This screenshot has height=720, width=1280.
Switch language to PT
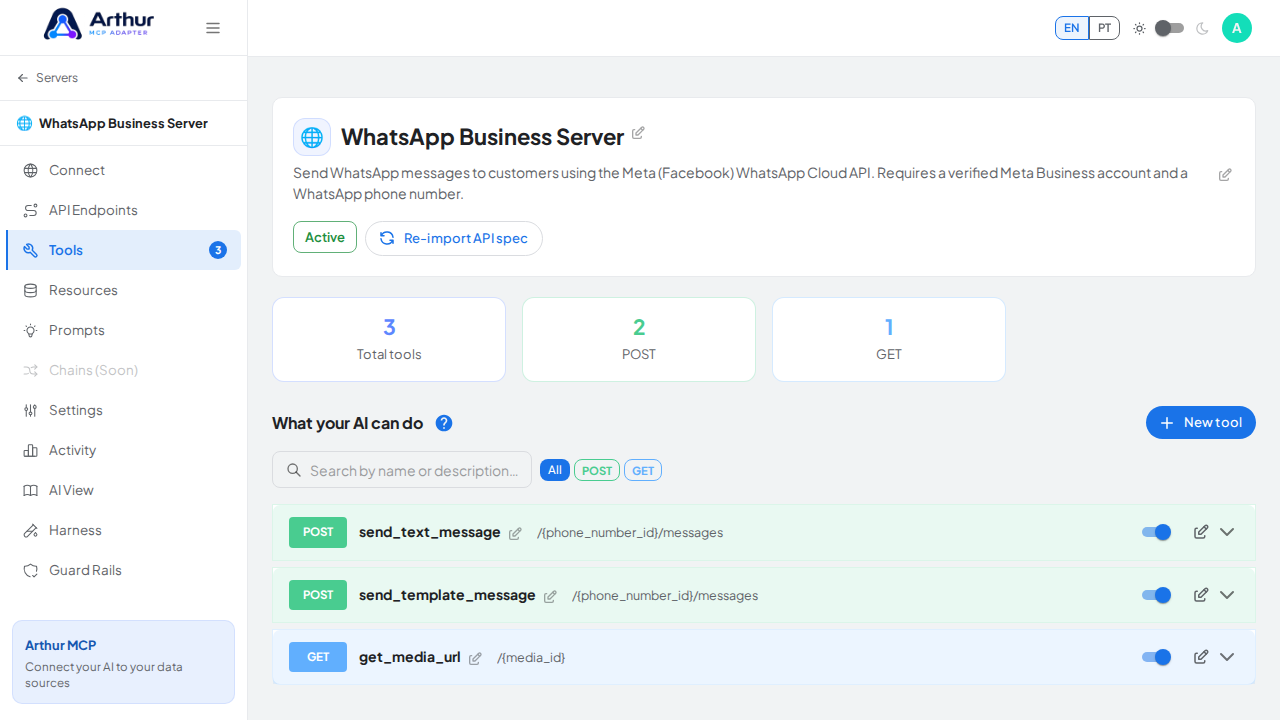1104,28
